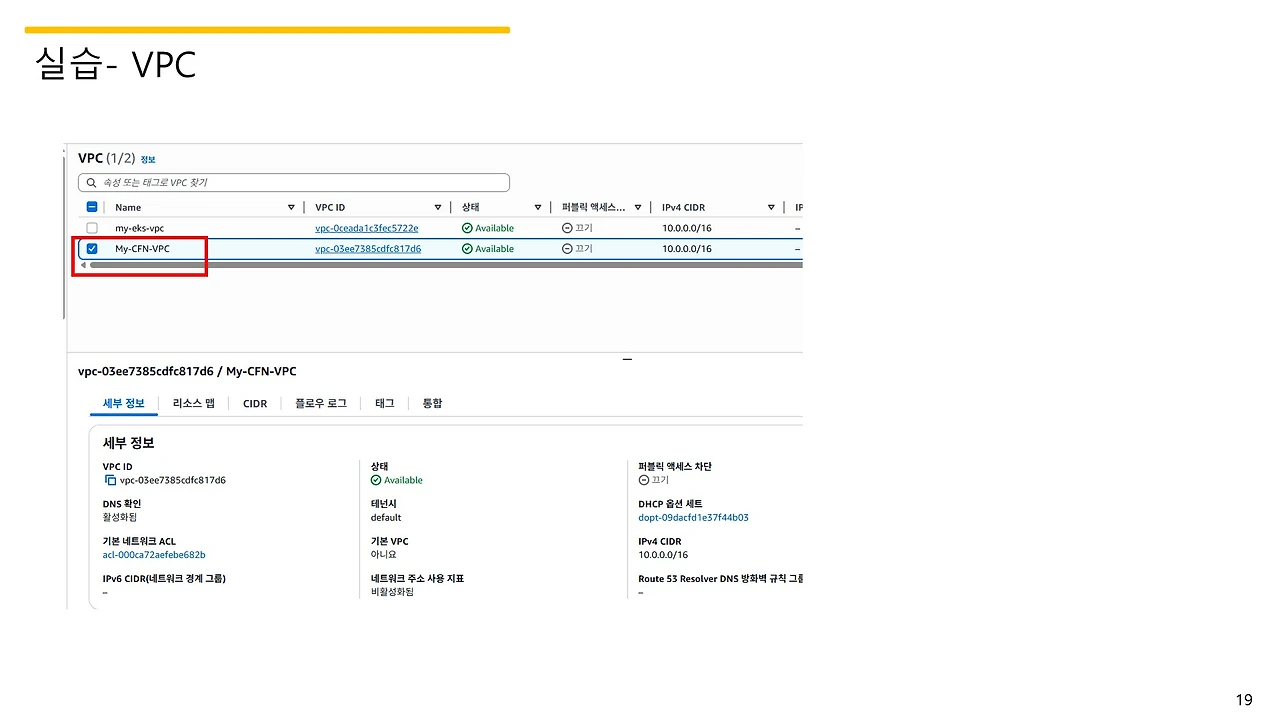Click the panel resize handle above details pane

click(x=627, y=359)
